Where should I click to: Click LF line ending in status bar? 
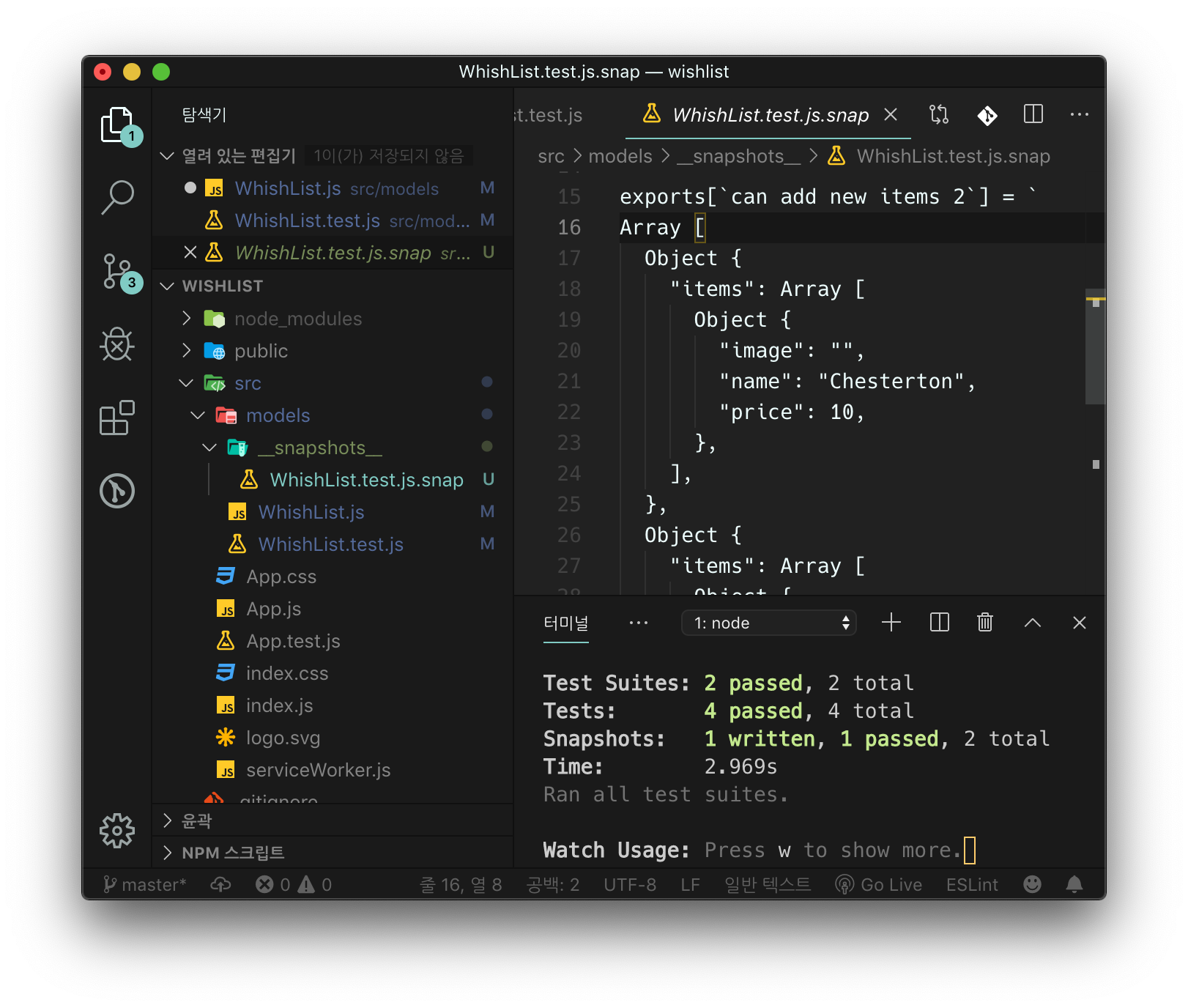tap(690, 885)
